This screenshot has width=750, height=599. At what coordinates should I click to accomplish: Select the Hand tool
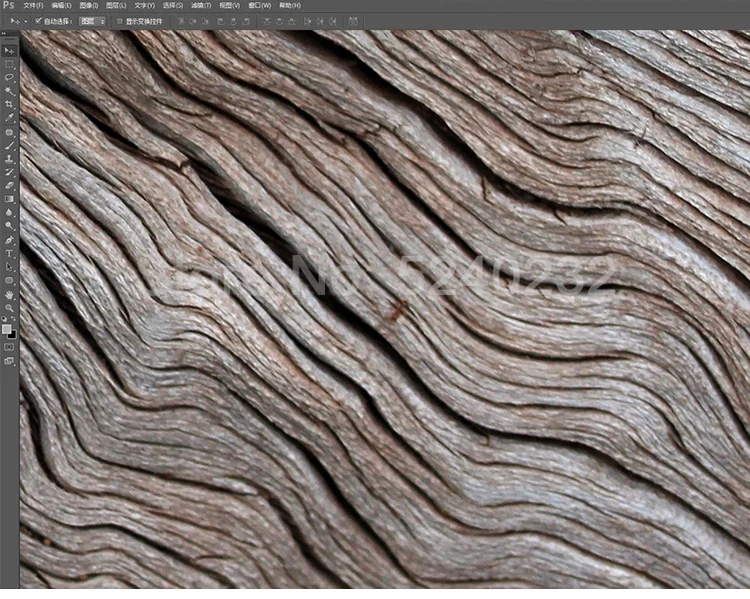click(x=9, y=295)
